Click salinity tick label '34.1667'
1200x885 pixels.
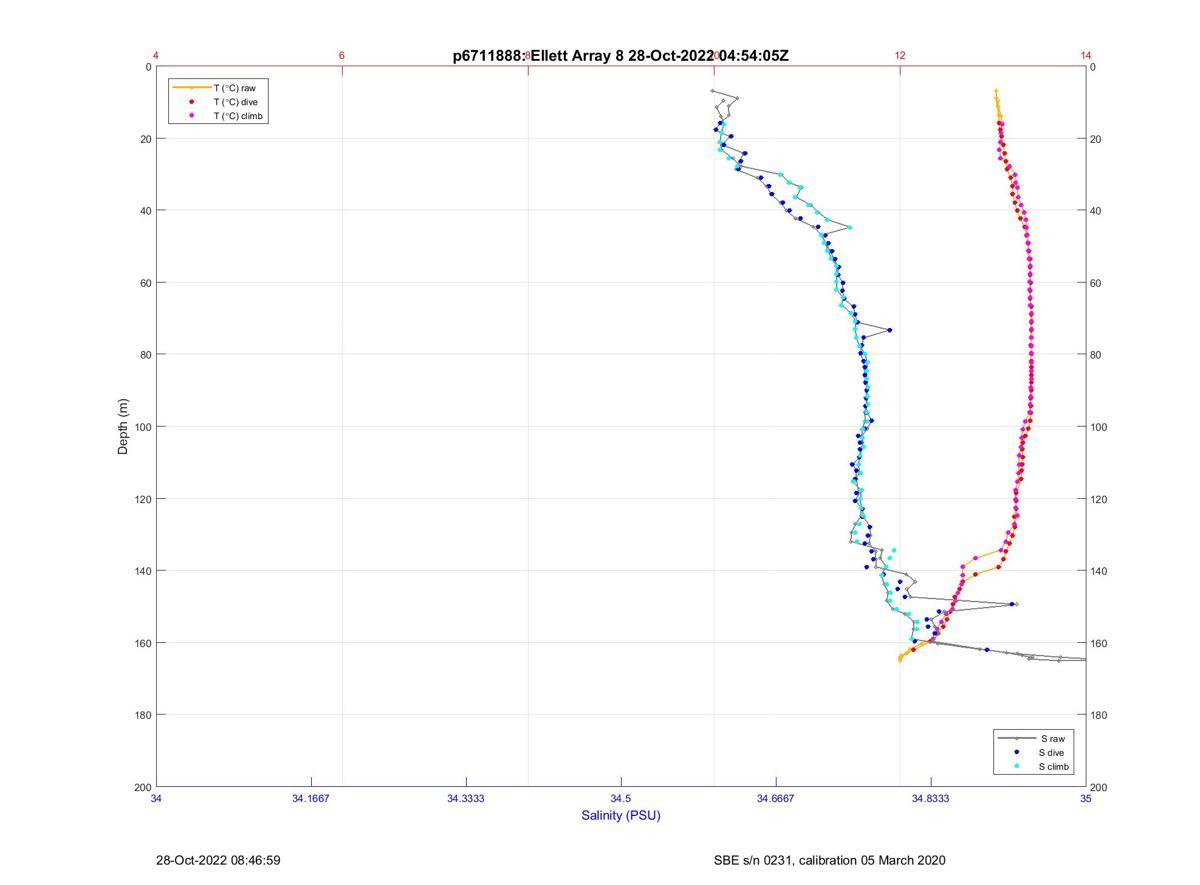(x=311, y=799)
